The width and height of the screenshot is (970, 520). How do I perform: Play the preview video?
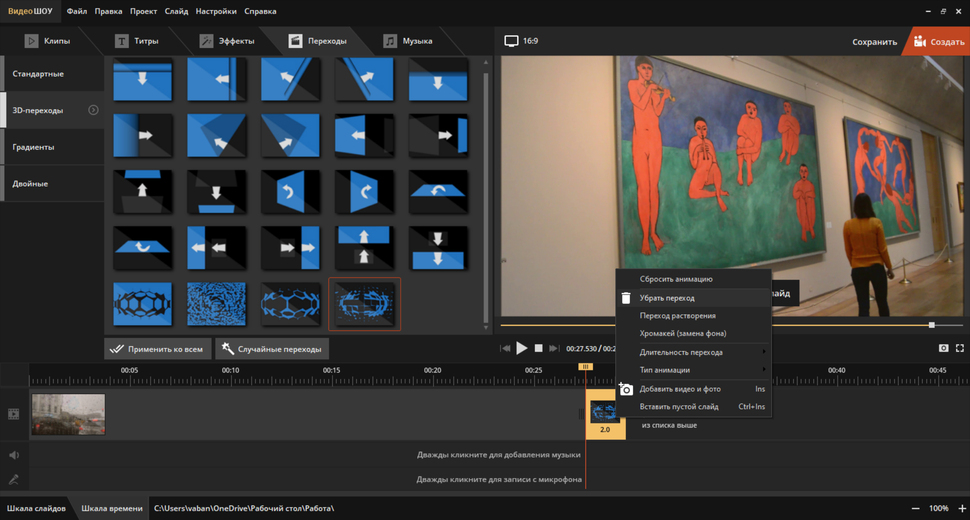click(521, 348)
